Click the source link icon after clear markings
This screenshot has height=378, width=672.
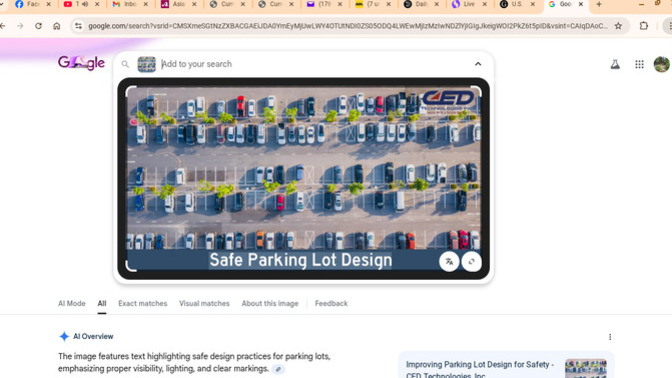point(278,369)
